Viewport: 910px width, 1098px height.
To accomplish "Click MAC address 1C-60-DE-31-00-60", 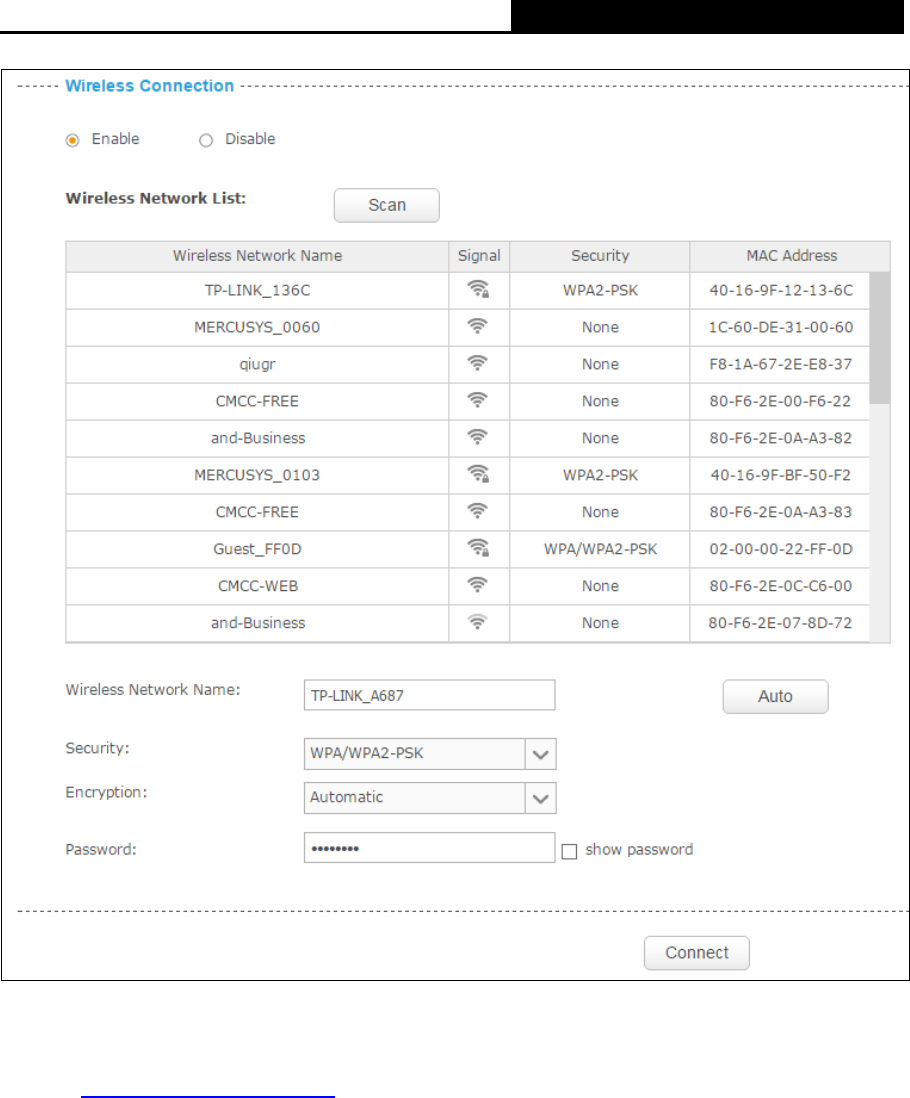I will (x=780, y=328).
